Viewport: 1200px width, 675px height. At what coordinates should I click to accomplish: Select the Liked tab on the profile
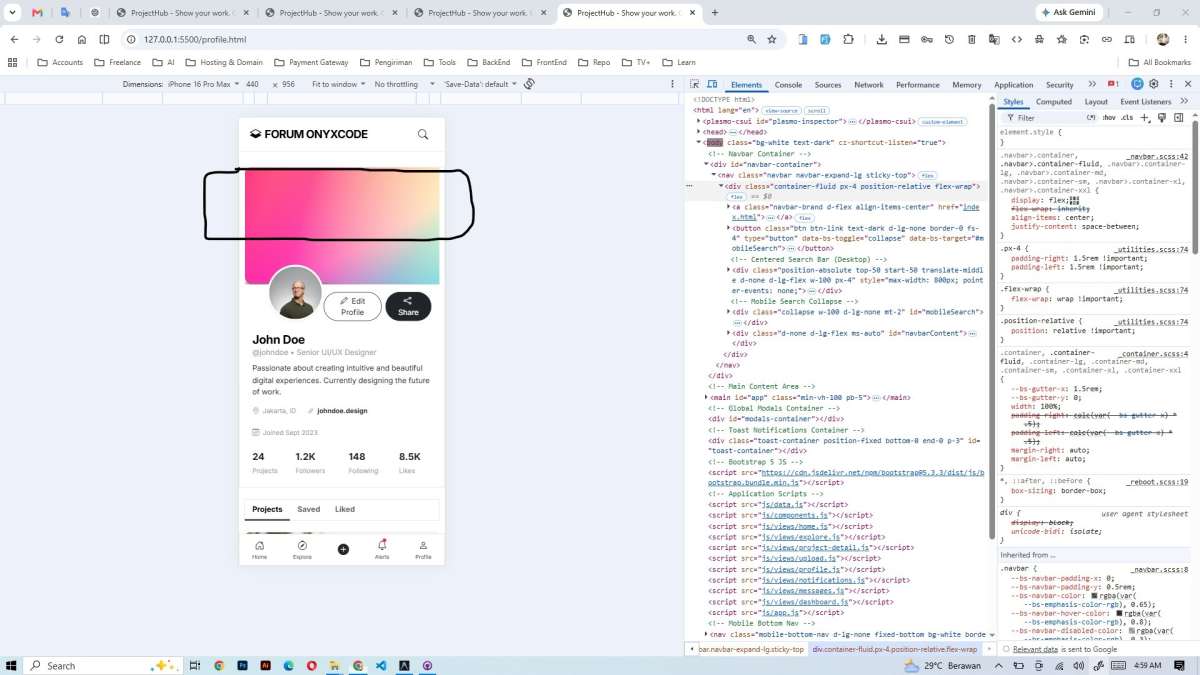tap(345, 509)
